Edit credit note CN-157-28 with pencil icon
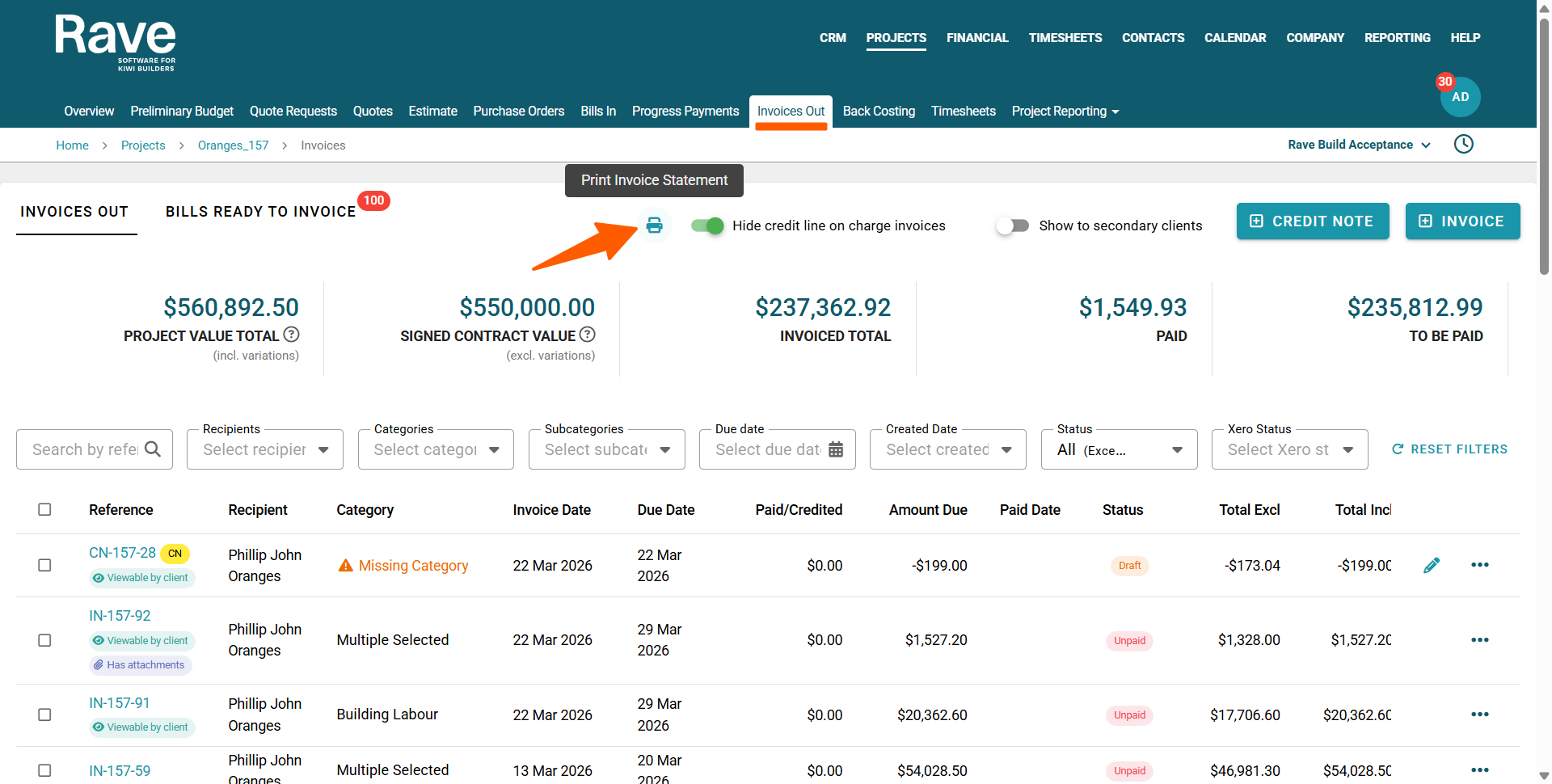This screenshot has width=1552, height=784. pos(1432,565)
